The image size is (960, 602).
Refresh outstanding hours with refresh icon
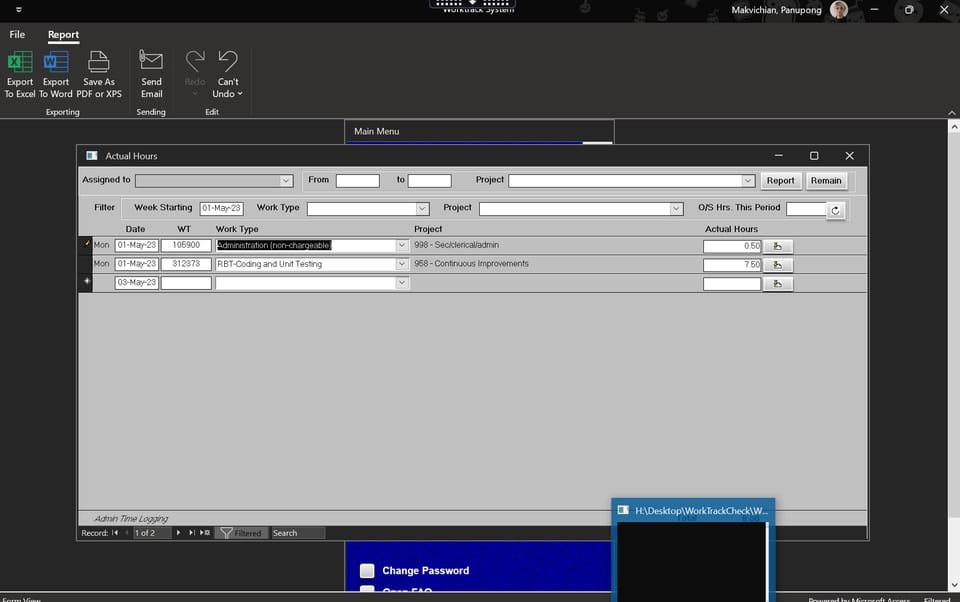coord(835,211)
